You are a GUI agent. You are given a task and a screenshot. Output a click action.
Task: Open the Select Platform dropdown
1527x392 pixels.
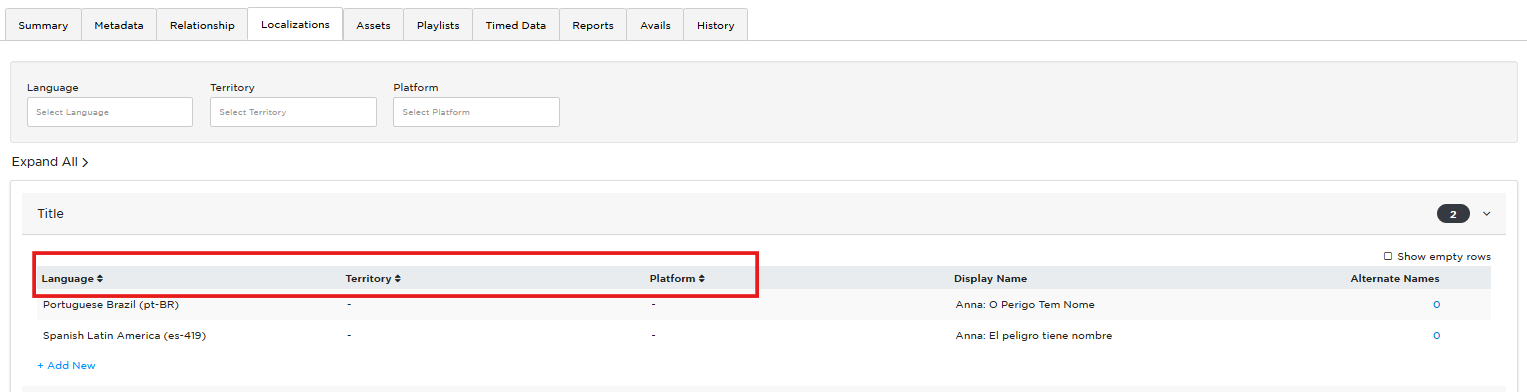coord(476,112)
